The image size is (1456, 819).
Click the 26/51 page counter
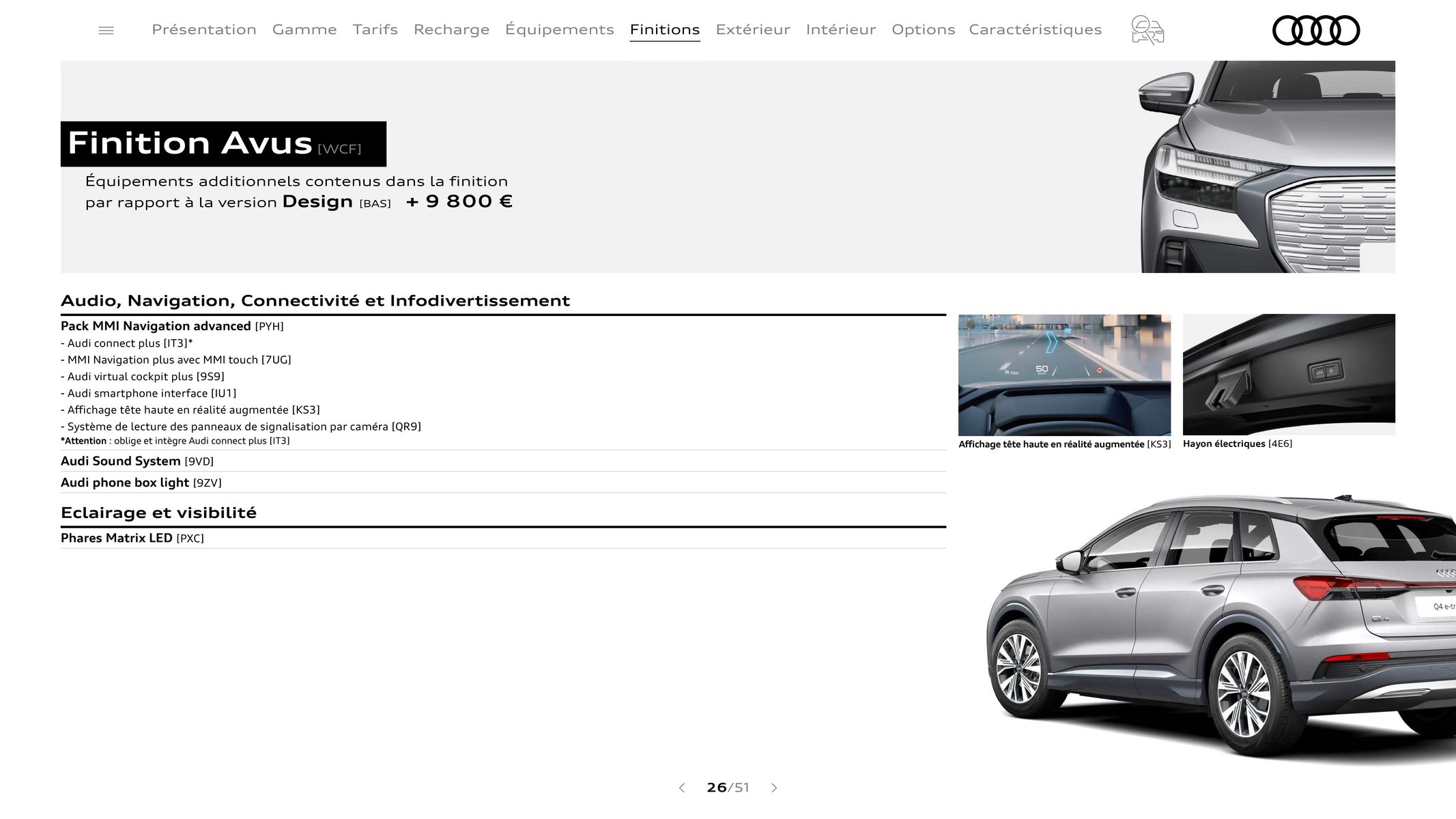pos(728,788)
